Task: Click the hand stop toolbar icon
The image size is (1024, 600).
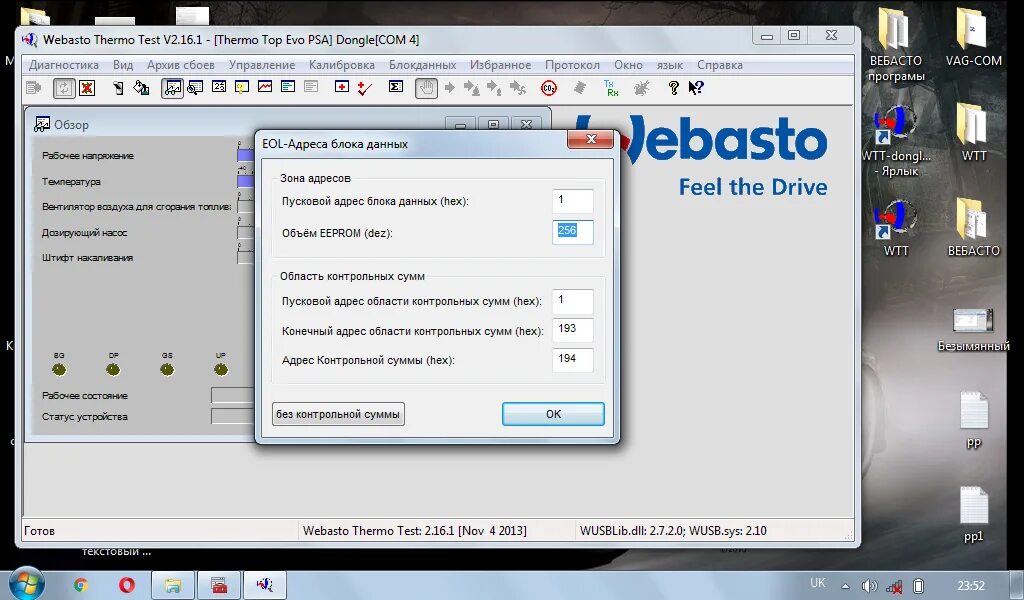Action: [426, 87]
